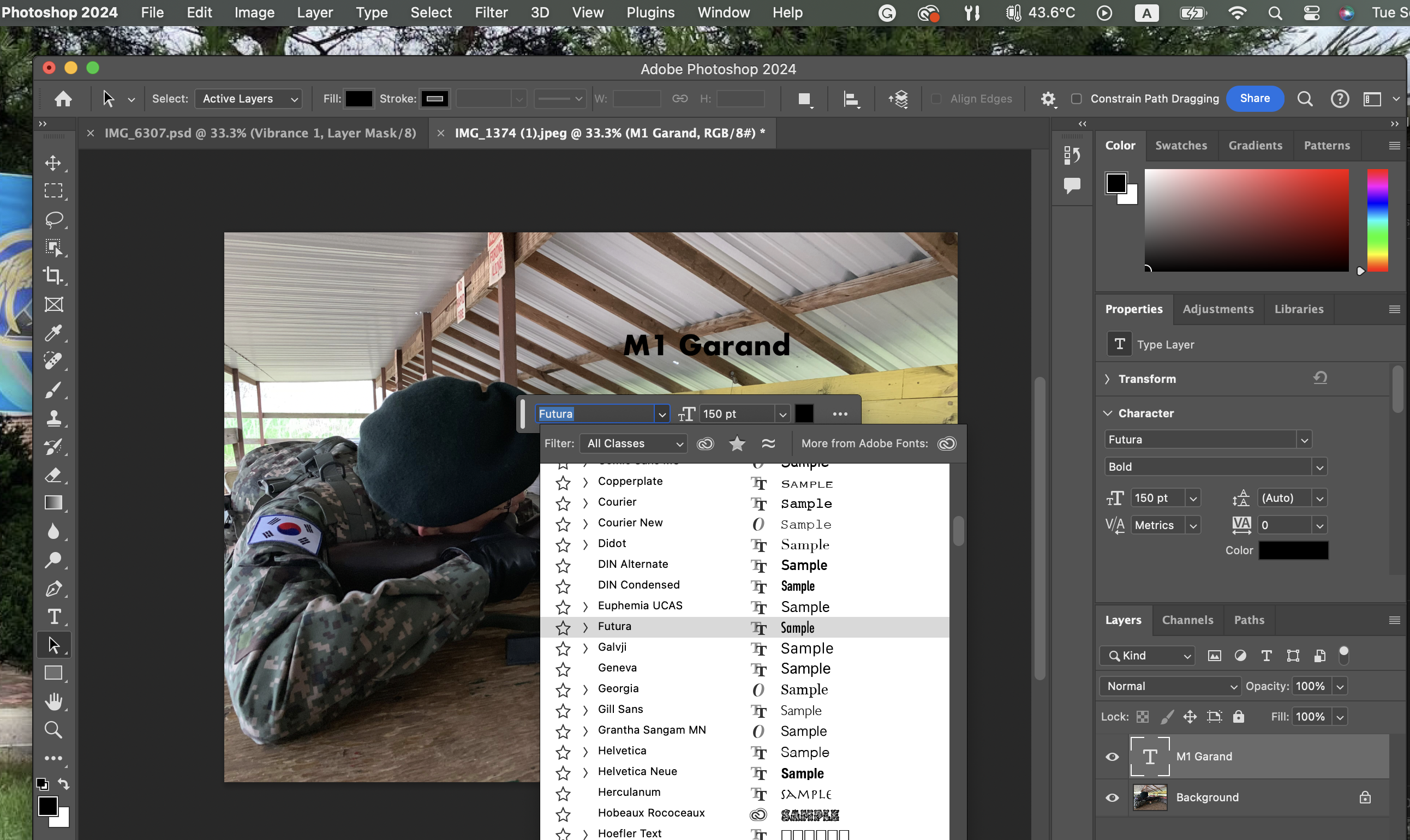Viewport: 1410px width, 840px height.
Task: Choose Helvetica Neue from font list
Action: [637, 771]
